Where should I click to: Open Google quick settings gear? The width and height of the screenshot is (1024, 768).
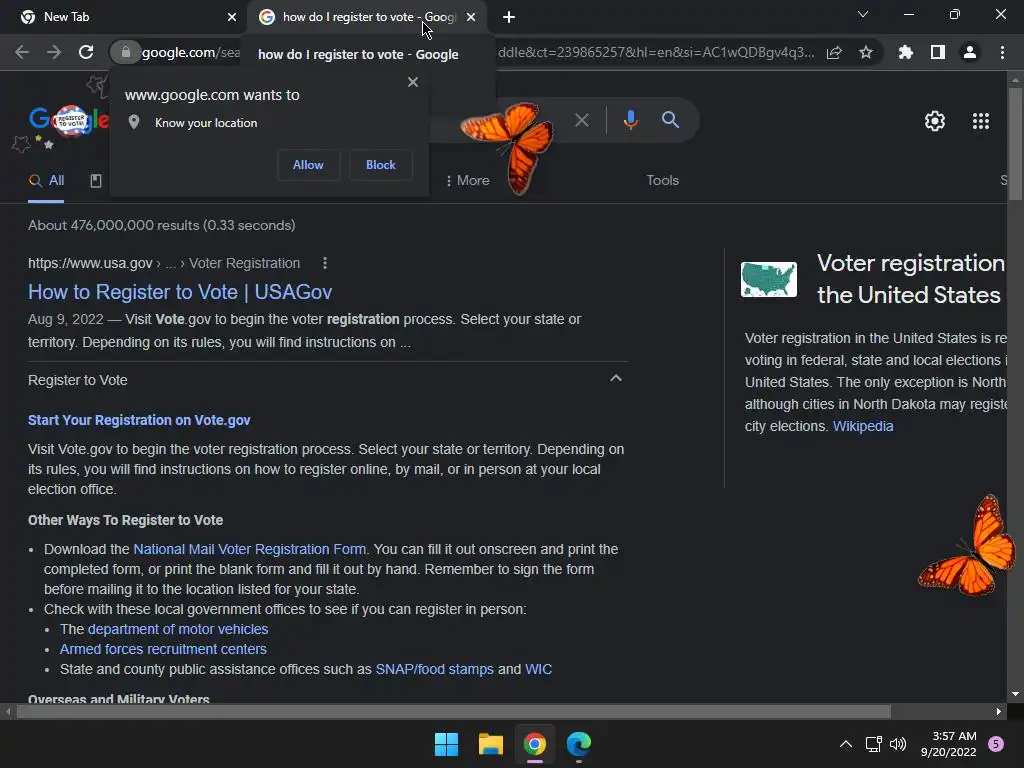(935, 121)
